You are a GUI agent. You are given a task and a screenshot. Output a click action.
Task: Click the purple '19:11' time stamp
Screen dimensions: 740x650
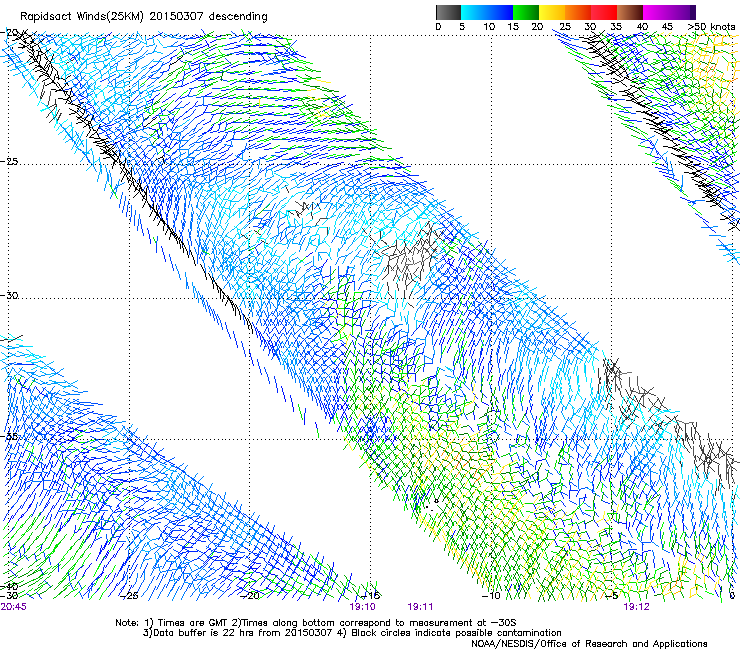coord(420,607)
